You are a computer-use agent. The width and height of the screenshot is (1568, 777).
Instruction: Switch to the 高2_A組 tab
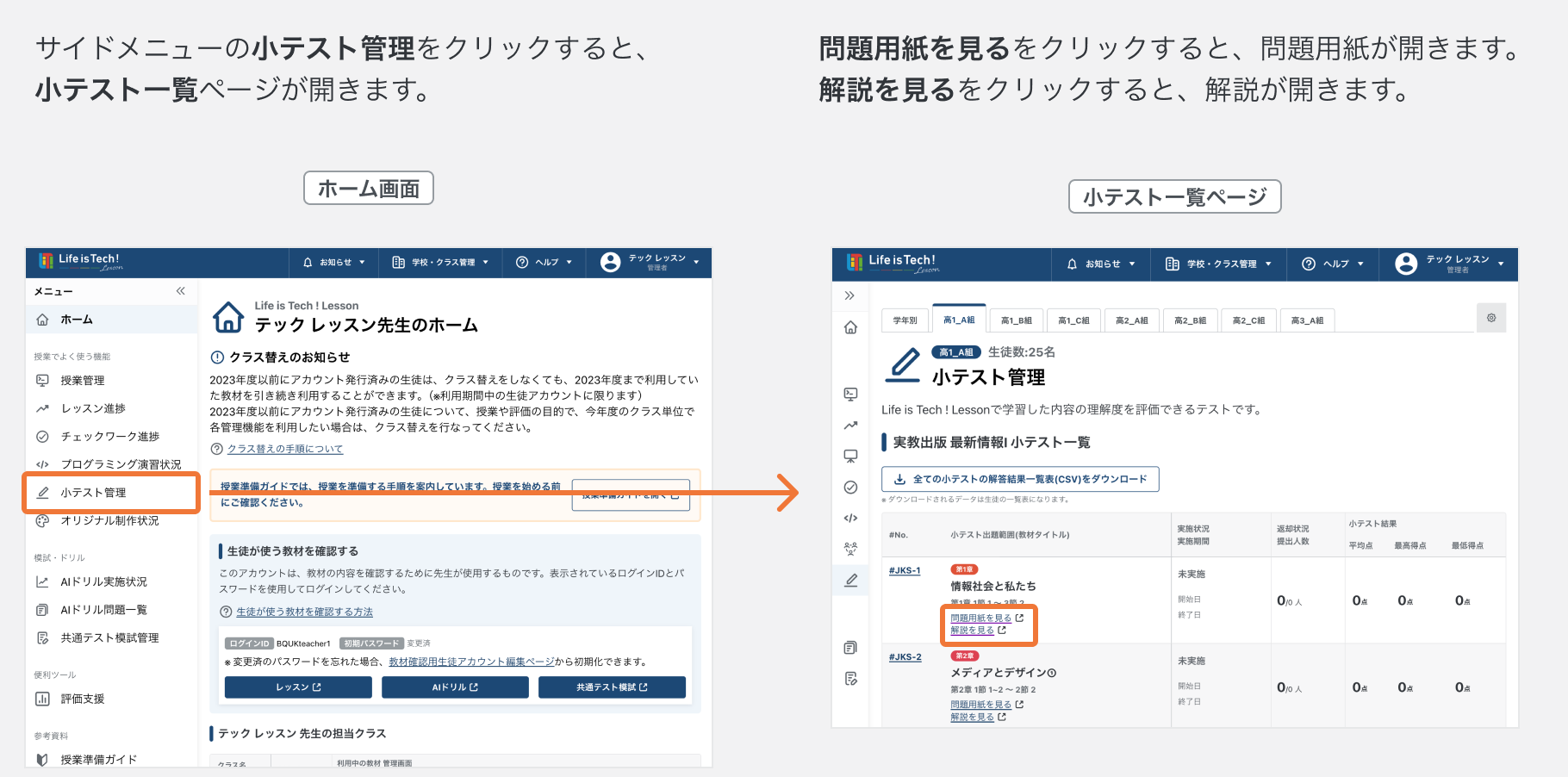tap(1132, 320)
